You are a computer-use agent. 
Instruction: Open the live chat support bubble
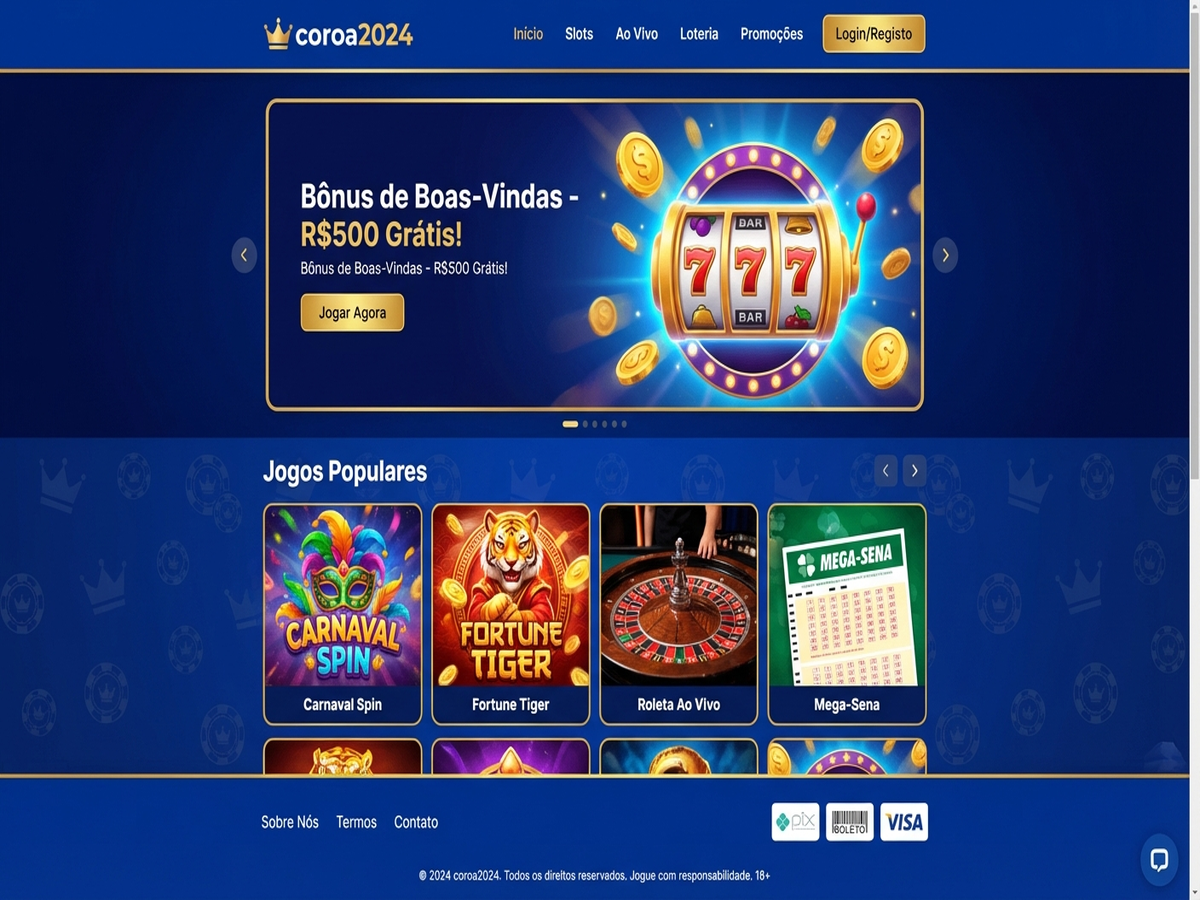1159,860
